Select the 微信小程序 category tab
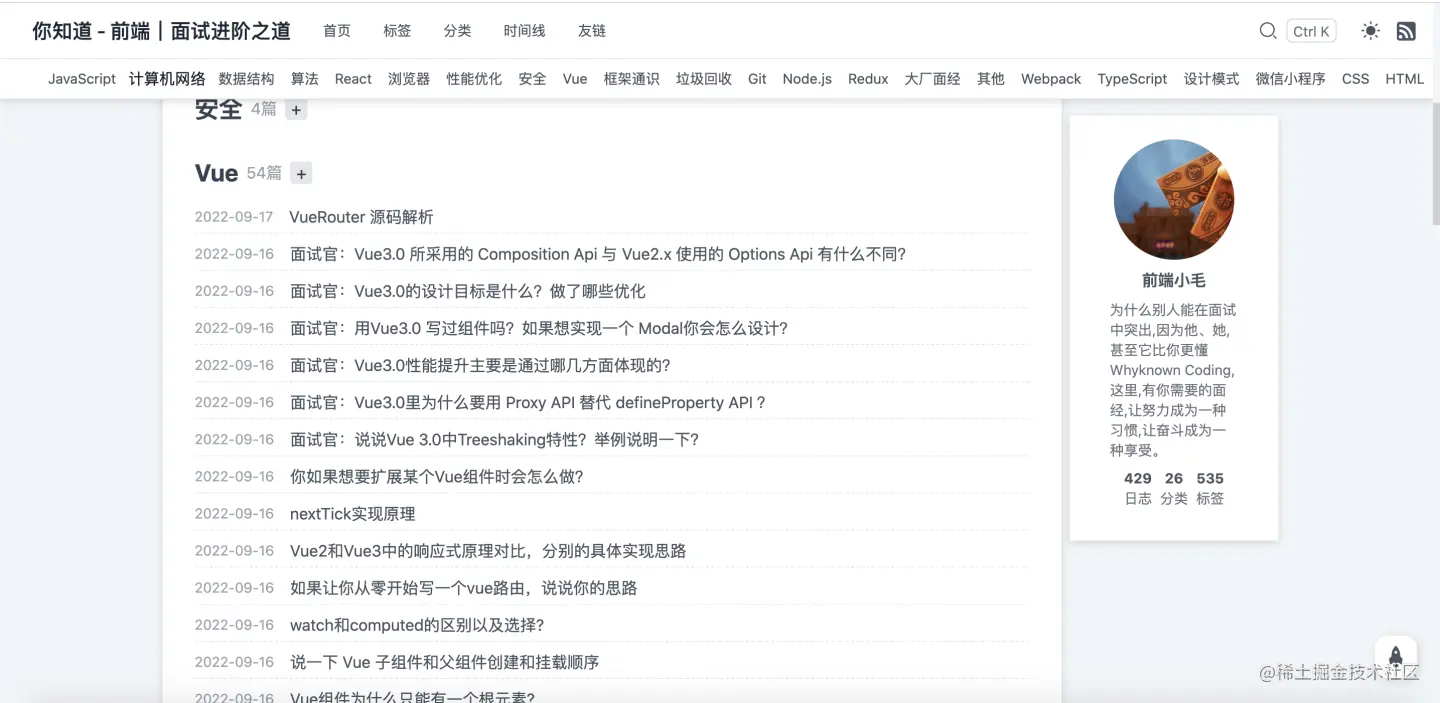Image resolution: width=1440 pixels, height=703 pixels. 1290,79
